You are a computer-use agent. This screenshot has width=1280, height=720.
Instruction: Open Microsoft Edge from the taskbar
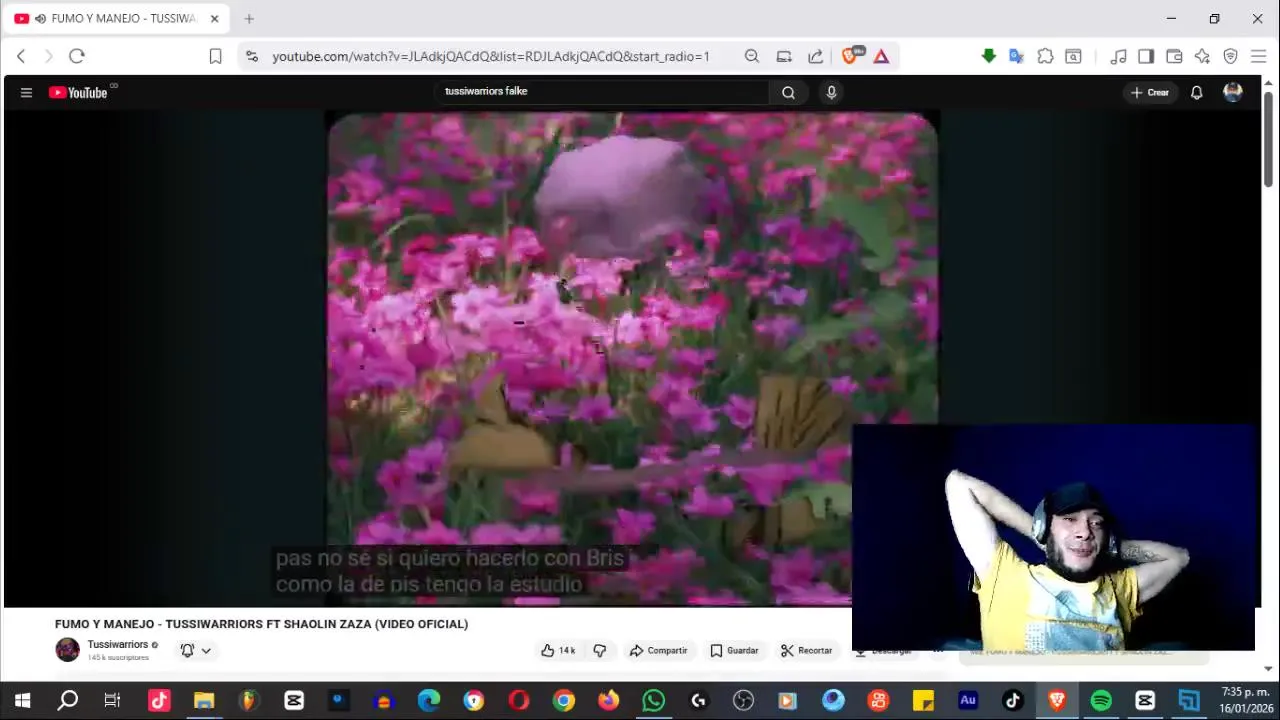(429, 701)
